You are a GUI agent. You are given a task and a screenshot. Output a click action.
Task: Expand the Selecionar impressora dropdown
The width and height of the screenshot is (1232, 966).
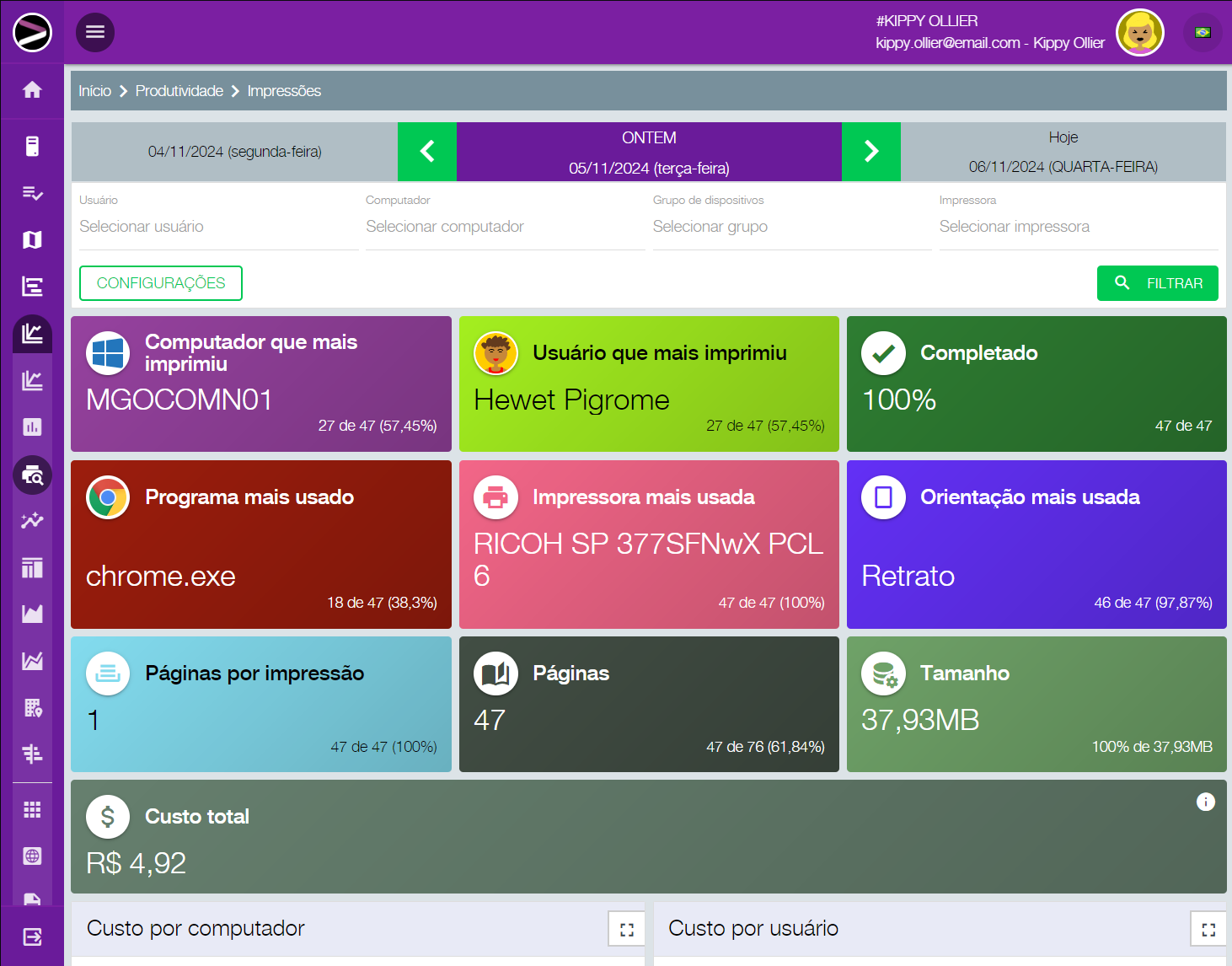1078,227
